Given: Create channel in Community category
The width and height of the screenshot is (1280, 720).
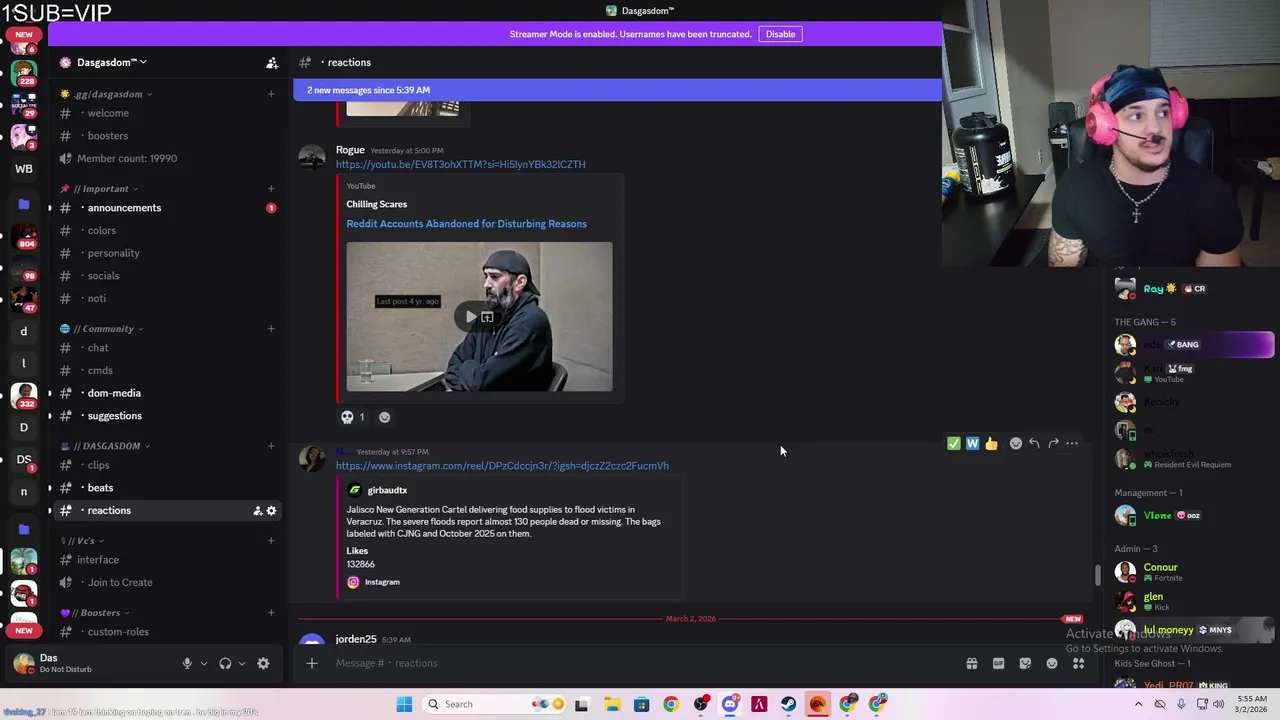Looking at the screenshot, I should click(271, 329).
